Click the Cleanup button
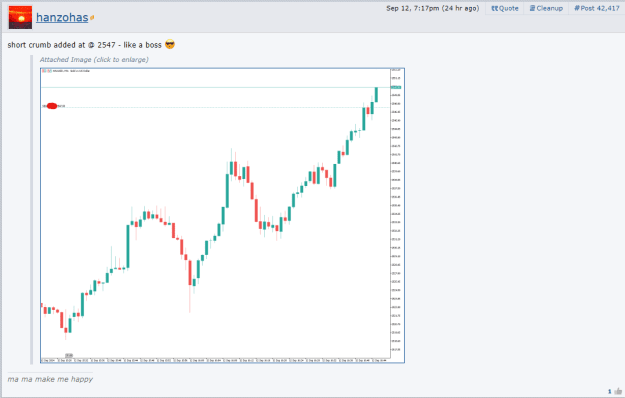 click(546, 8)
